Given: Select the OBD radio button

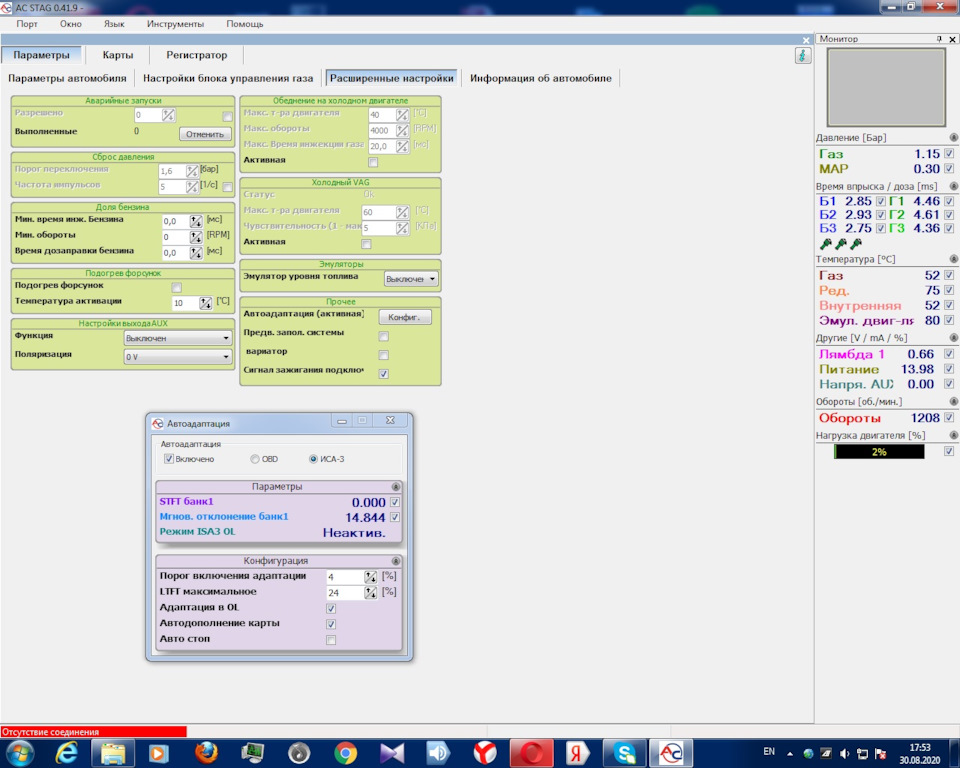Looking at the screenshot, I should (x=255, y=459).
